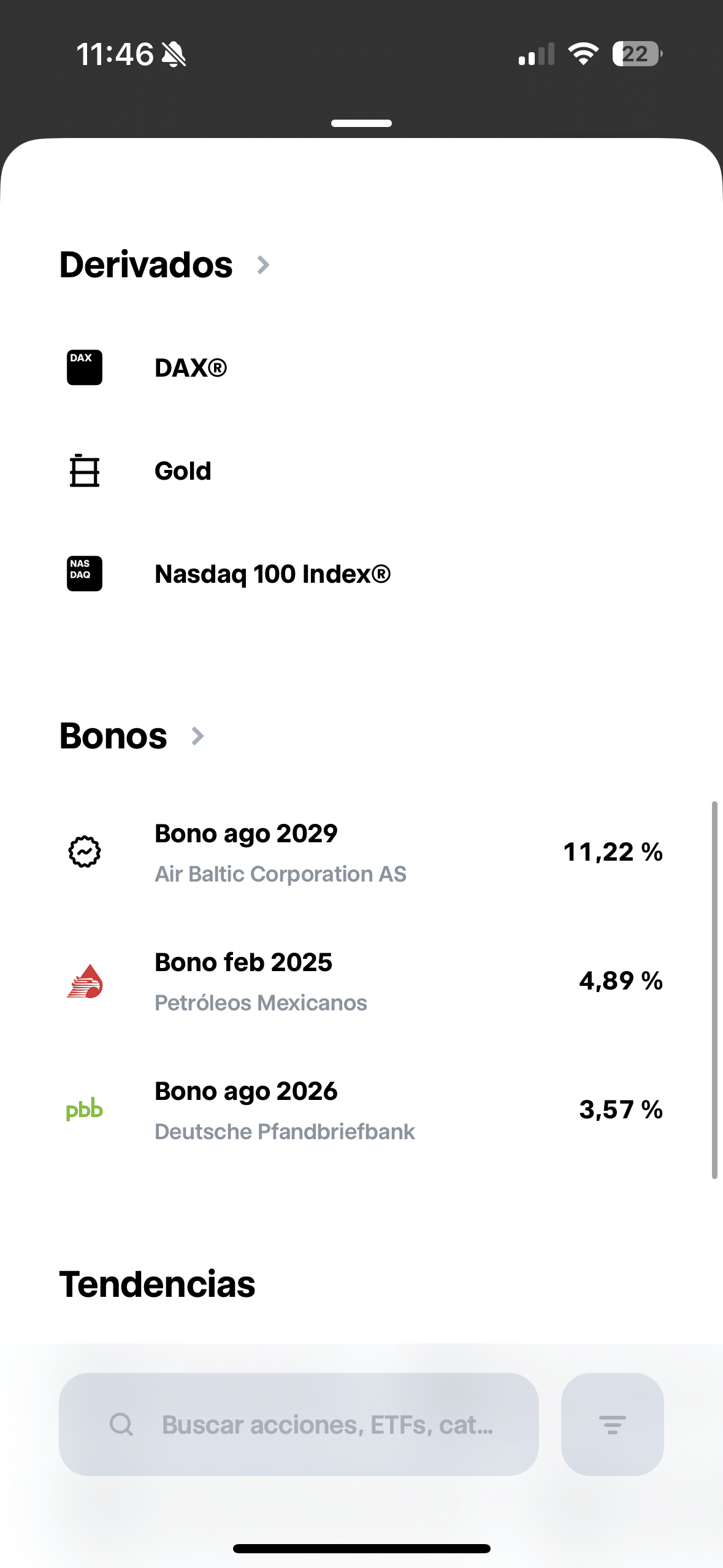Tap the green pbb logo
The image size is (723, 1568).
[85, 1110]
